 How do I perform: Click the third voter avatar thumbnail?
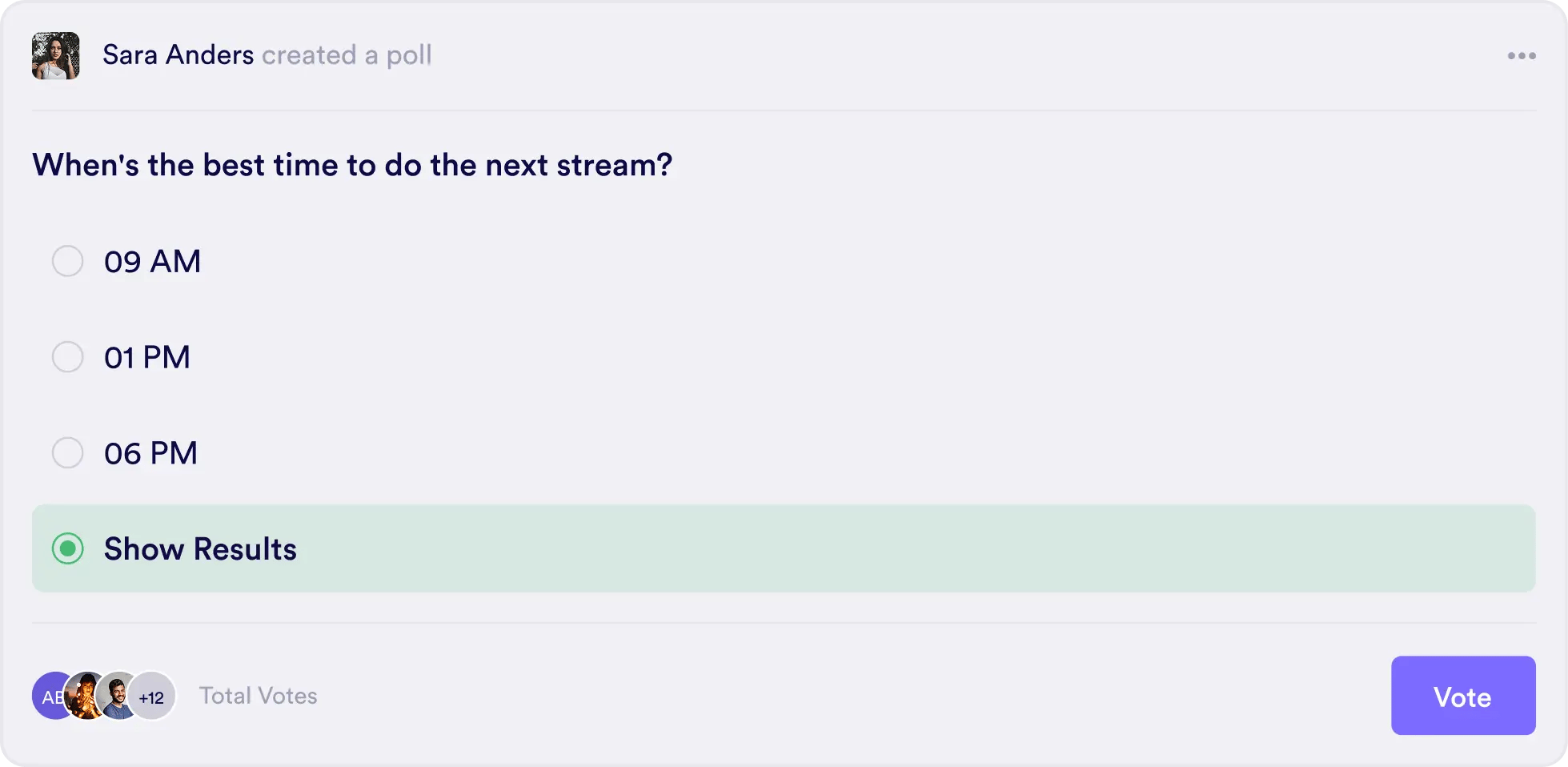coord(118,696)
